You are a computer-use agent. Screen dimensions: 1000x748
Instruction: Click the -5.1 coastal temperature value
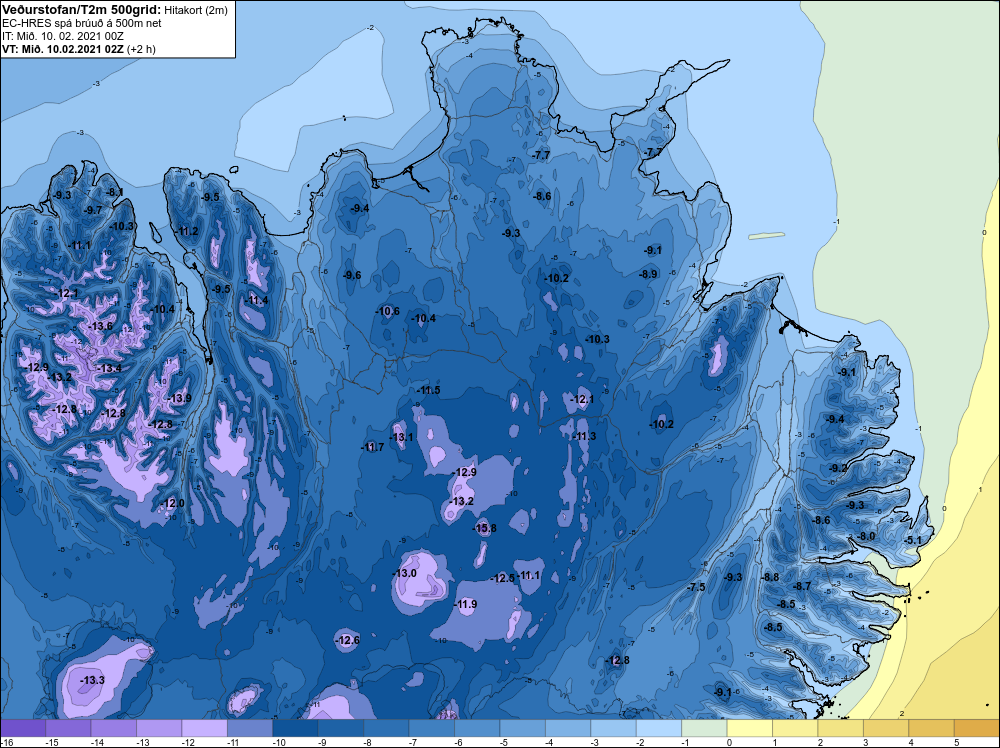tap(913, 540)
